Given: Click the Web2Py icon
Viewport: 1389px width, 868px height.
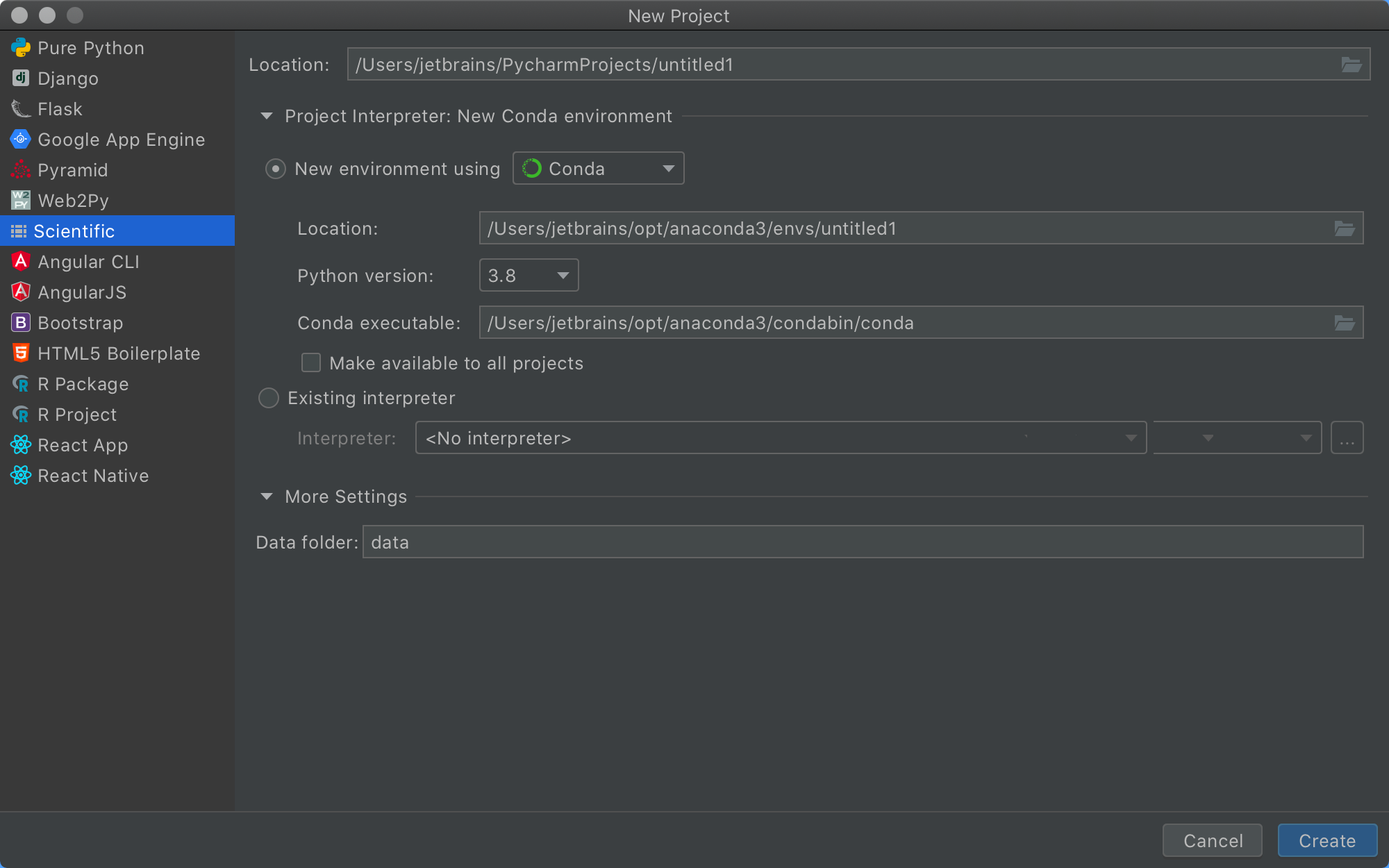Looking at the screenshot, I should pos(21,200).
